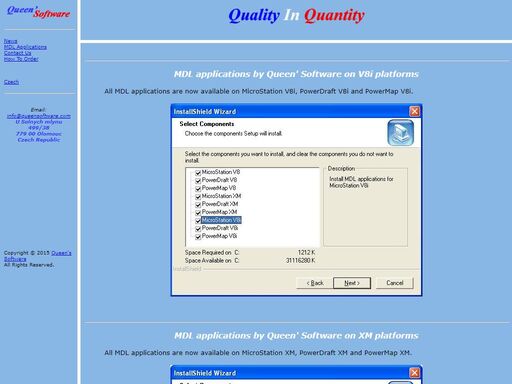
Task: Click the Queen' Software logo
Action: click(x=39, y=12)
